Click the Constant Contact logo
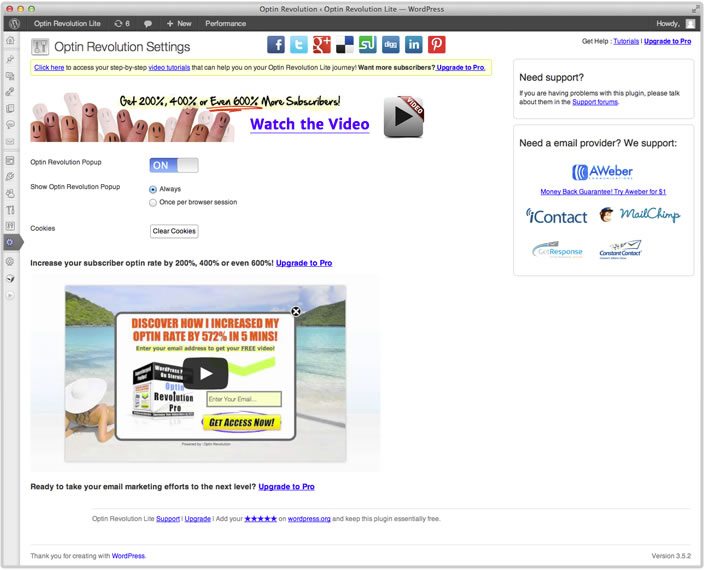Screen dimensions: 705x571 coord(620,250)
